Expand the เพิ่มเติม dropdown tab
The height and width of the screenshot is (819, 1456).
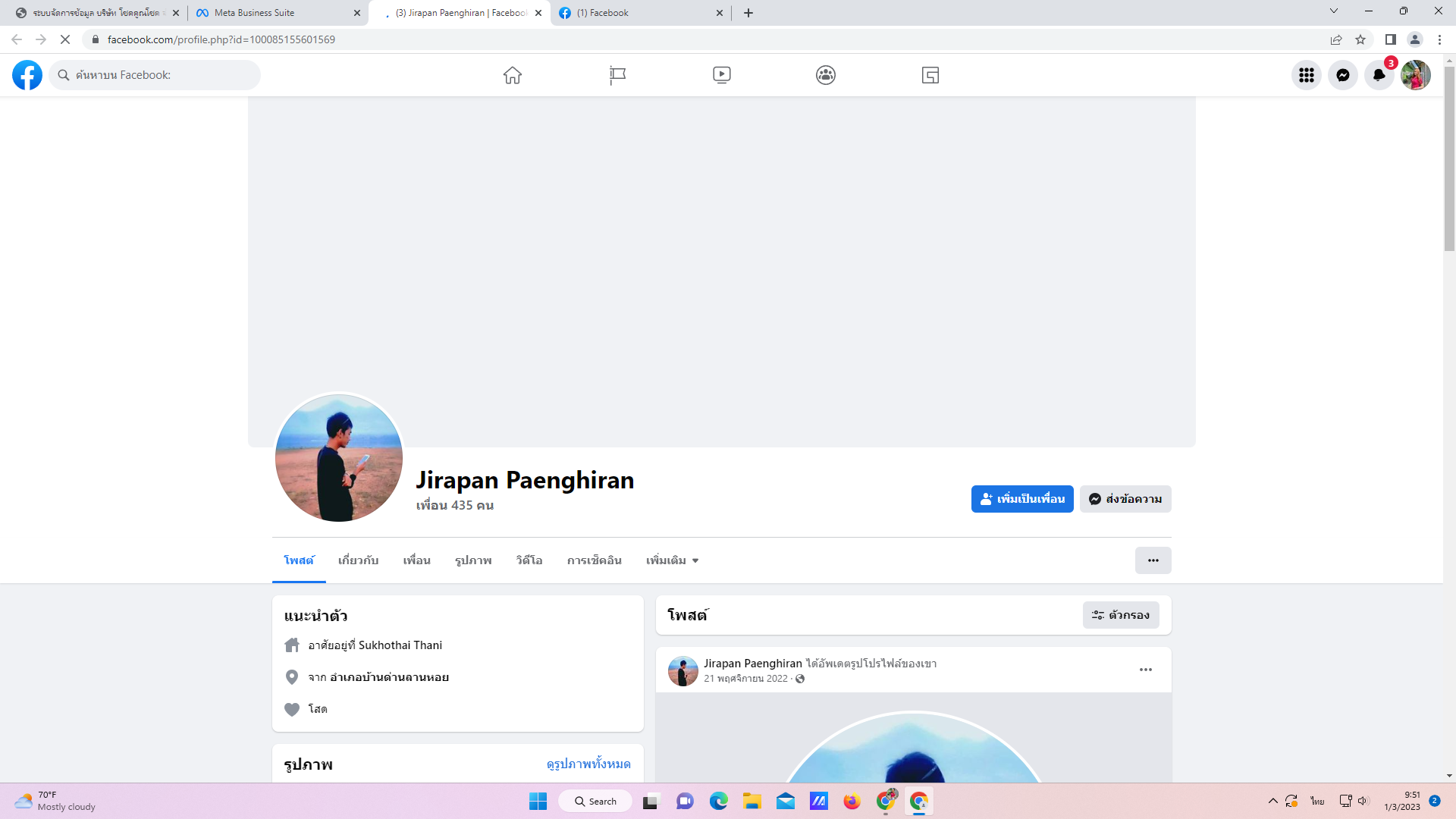click(x=672, y=560)
